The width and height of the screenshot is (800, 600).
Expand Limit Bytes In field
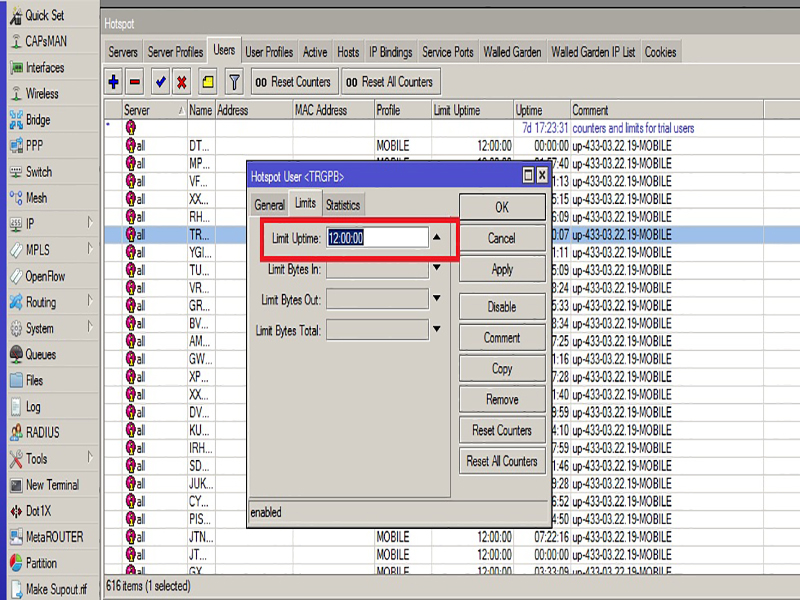[x=437, y=268]
